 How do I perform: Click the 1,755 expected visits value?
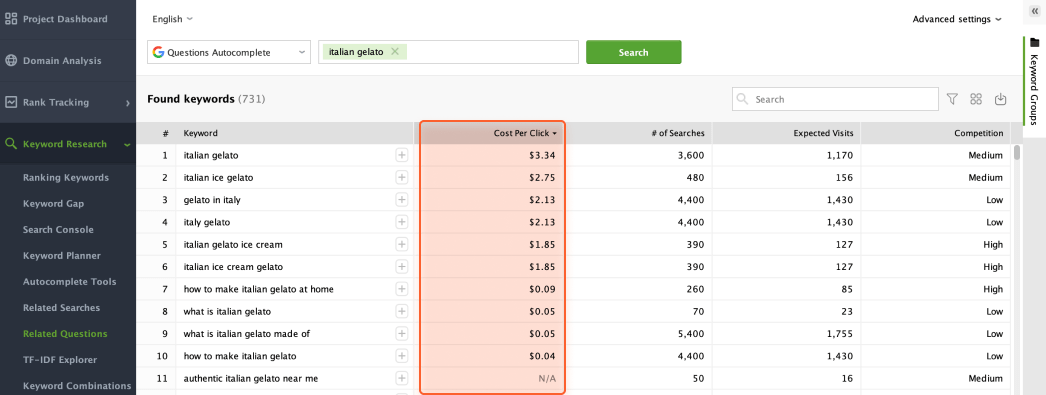tap(841, 334)
